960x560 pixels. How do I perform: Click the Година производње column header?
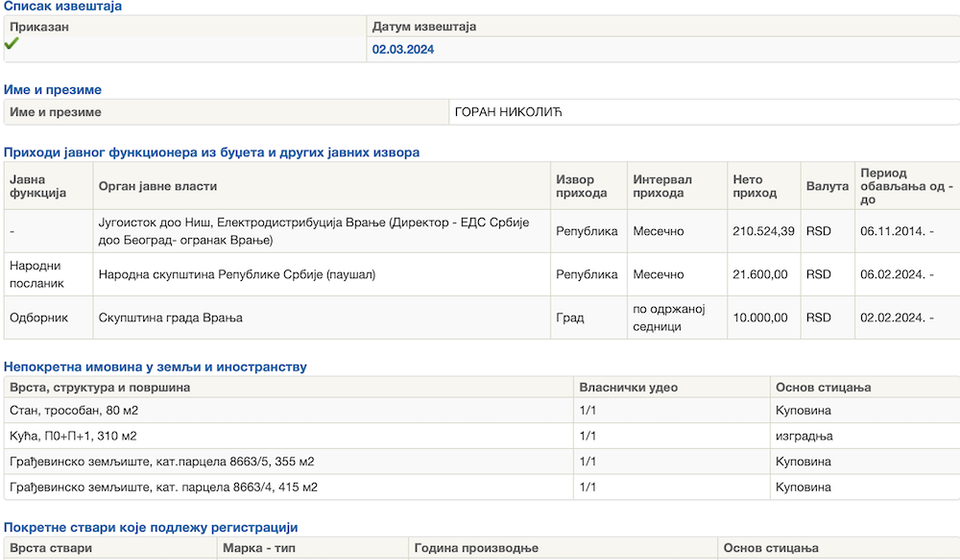563,548
